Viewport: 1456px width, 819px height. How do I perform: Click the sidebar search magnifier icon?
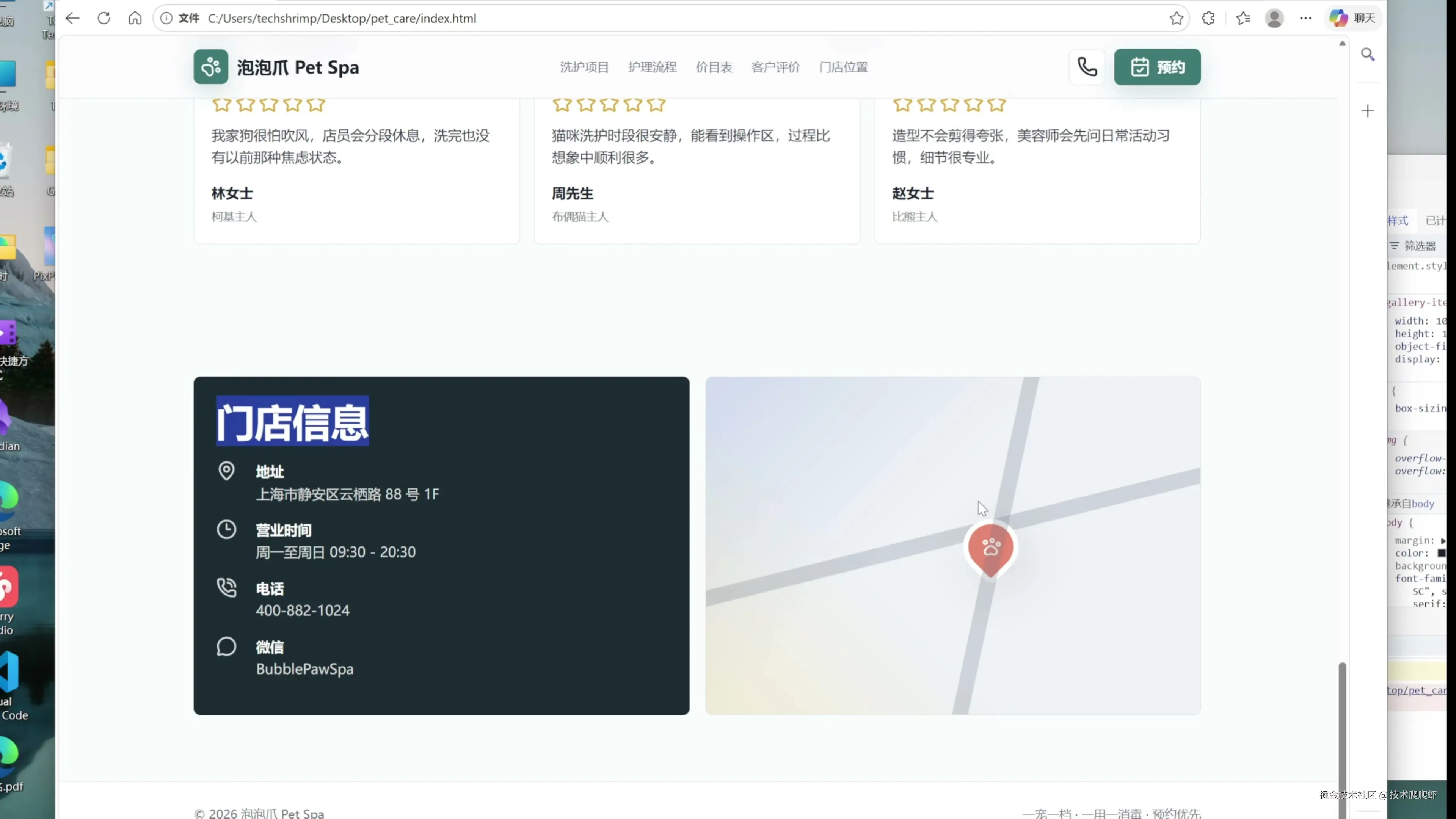point(1367,54)
